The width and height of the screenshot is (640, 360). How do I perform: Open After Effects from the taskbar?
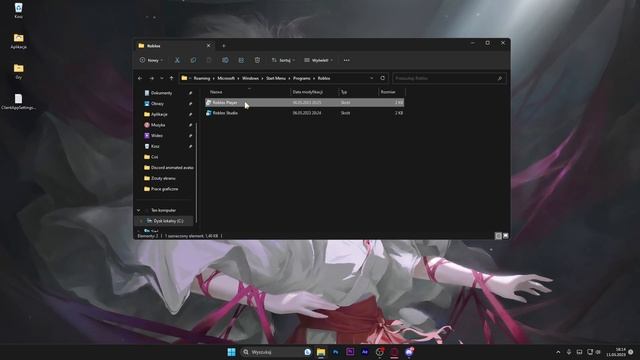365,352
